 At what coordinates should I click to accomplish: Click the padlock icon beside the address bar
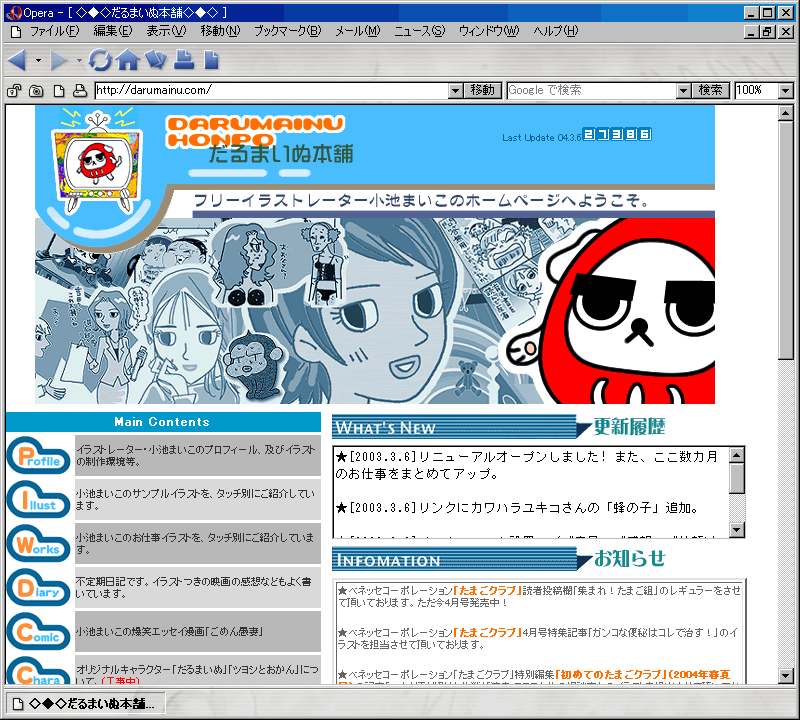(14, 91)
